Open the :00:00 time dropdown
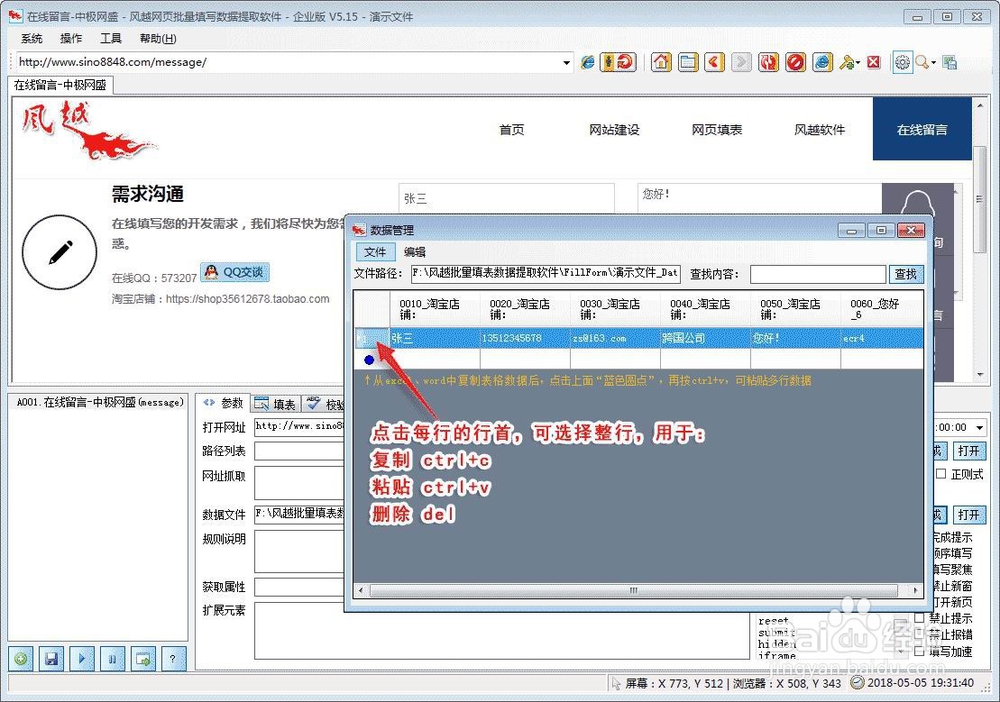Image resolution: width=1000 pixels, height=702 pixels. (980, 427)
